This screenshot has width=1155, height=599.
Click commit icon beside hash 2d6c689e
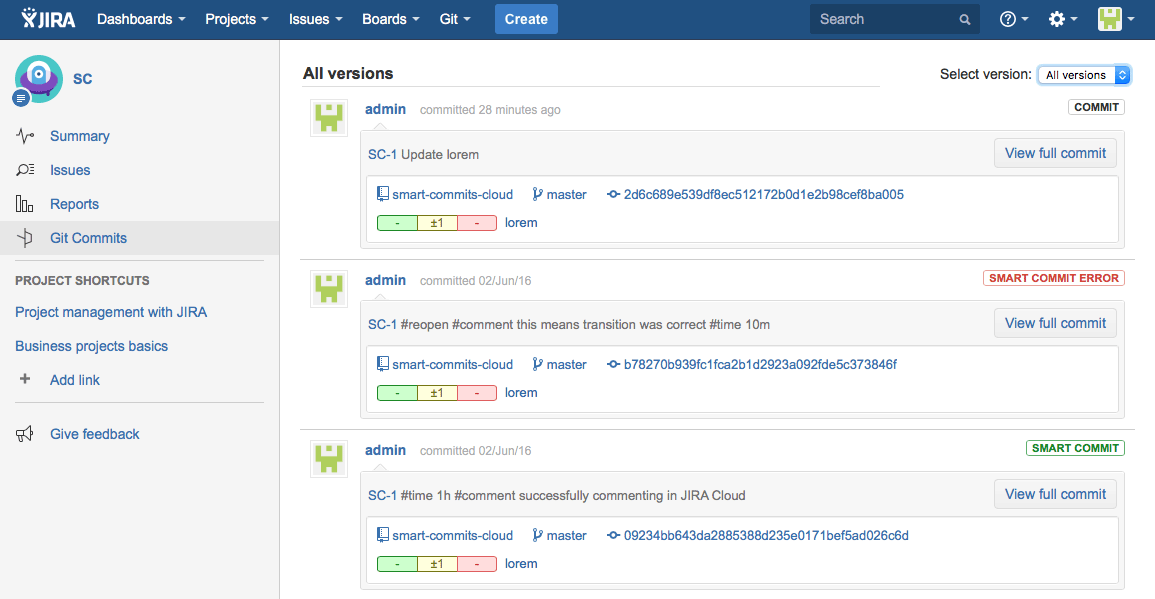[613, 195]
